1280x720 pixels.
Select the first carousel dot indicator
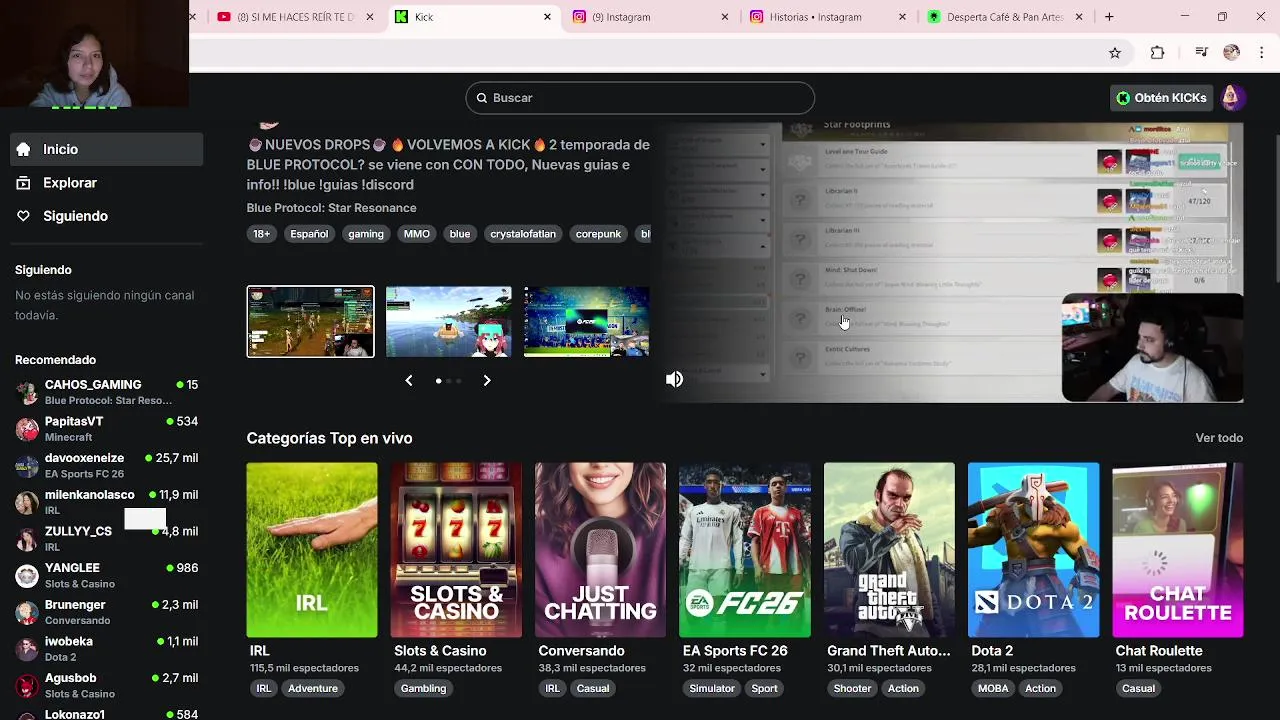[439, 381]
